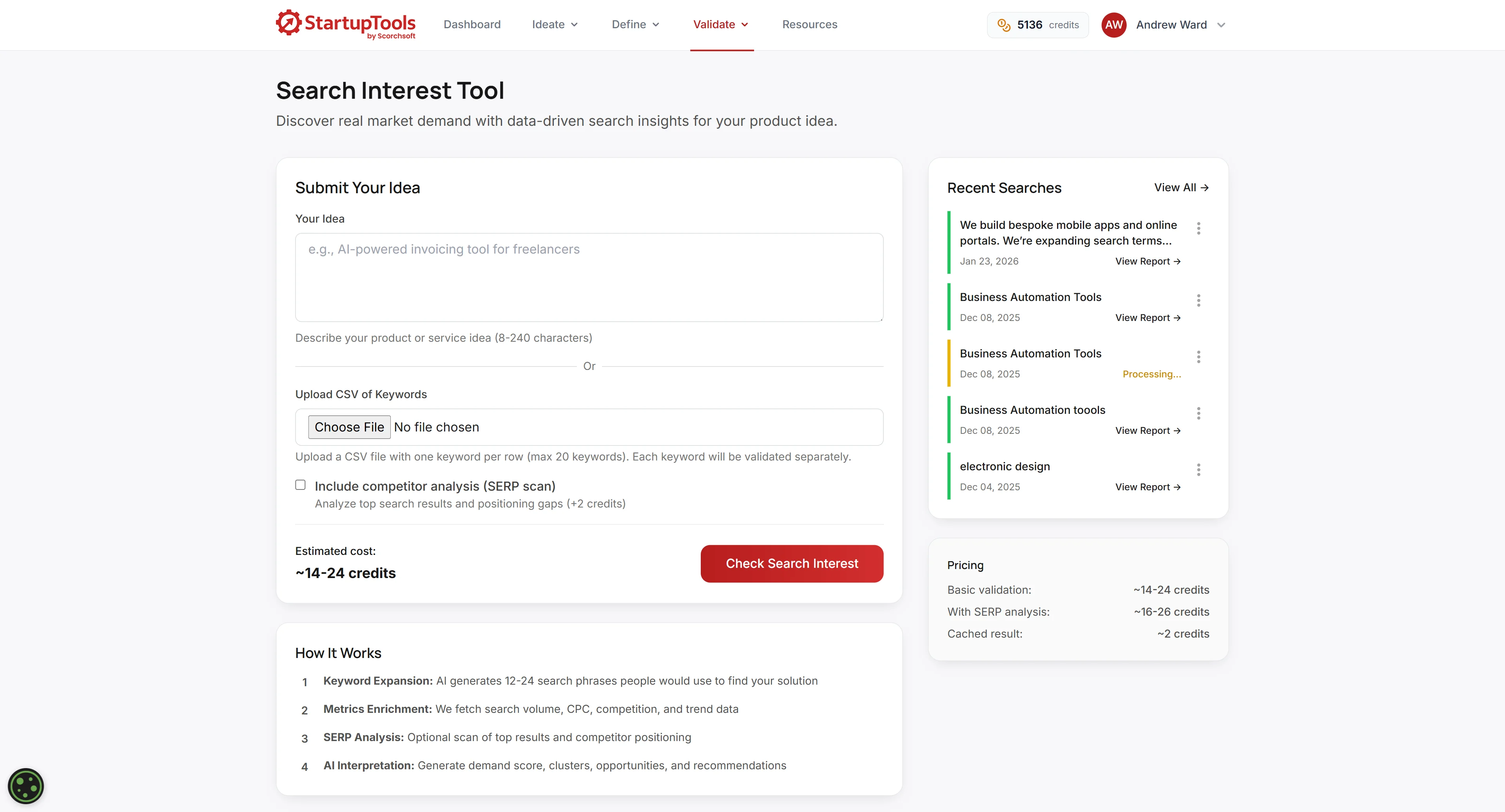Enable Include competitor analysis checkbox

coord(300,485)
